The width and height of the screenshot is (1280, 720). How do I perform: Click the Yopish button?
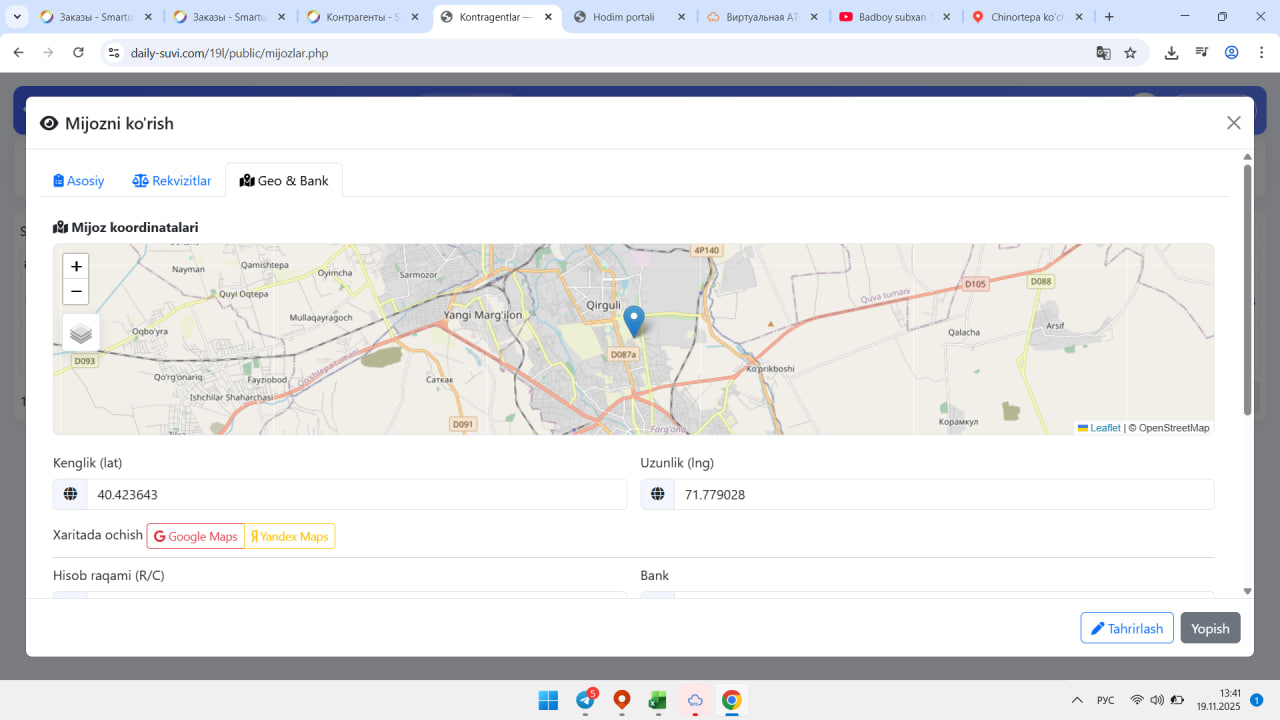coord(1210,628)
